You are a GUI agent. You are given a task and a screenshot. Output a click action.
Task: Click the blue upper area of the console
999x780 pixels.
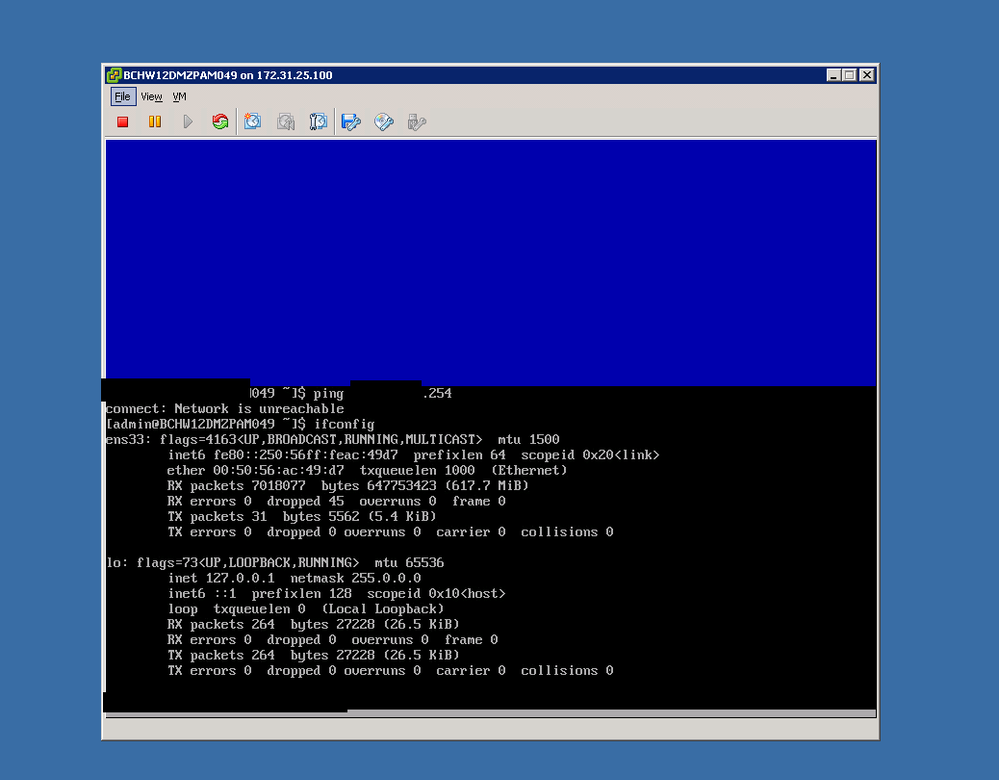point(491,261)
